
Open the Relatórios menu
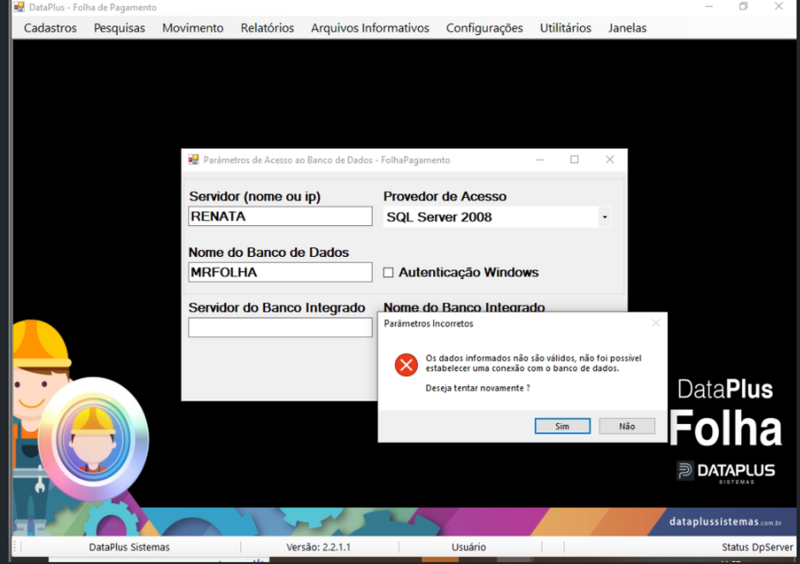(x=267, y=28)
